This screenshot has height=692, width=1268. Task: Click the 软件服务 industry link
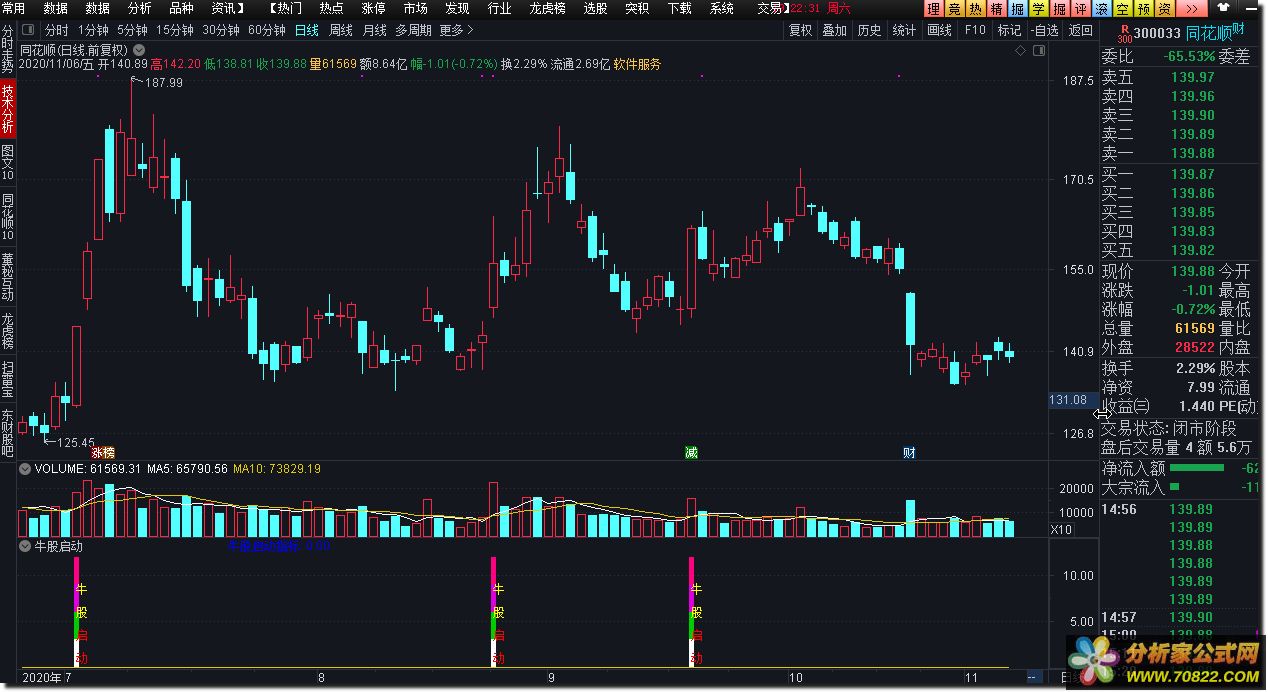(x=636, y=64)
